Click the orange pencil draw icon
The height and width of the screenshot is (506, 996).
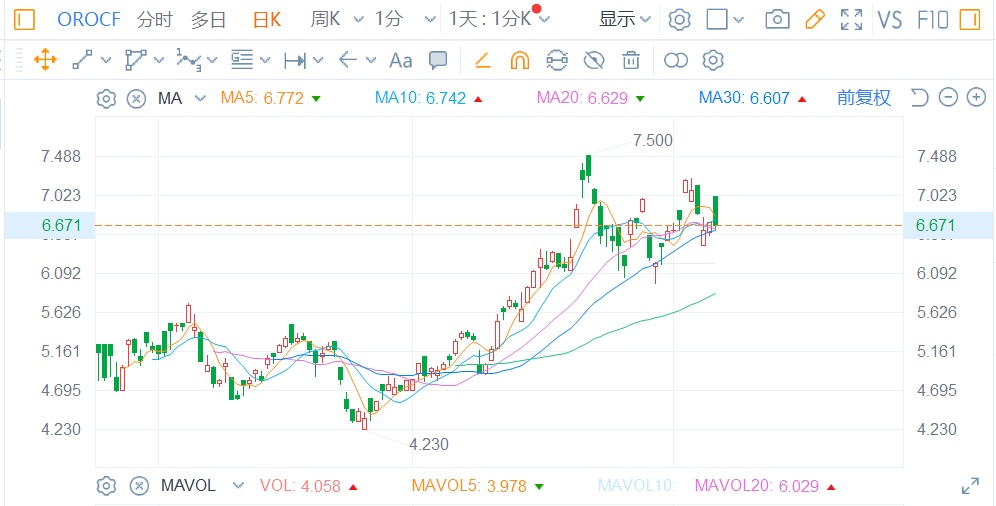814,19
